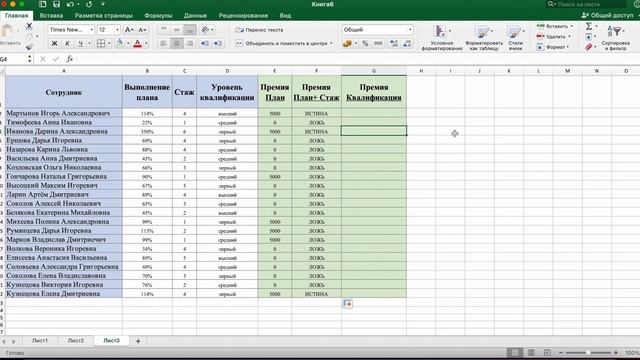Click the Общий доступ share button

tap(608, 15)
